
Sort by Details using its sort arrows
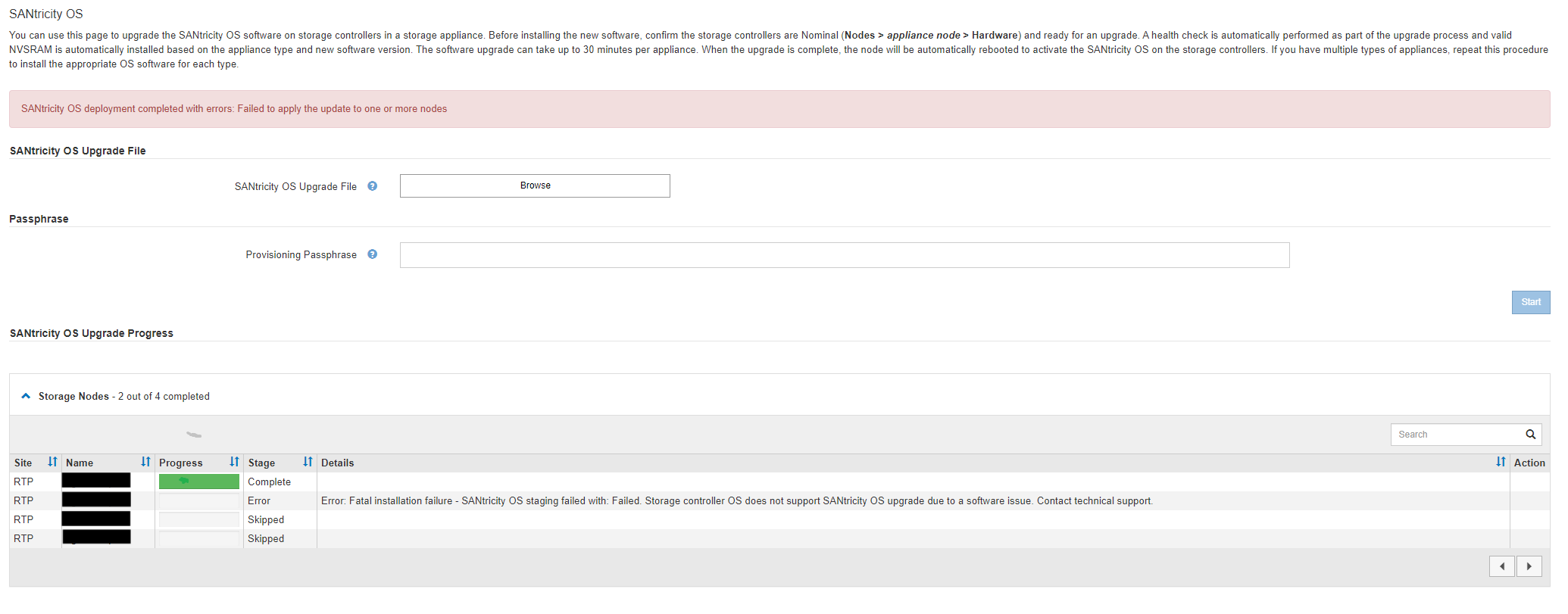(1500, 462)
